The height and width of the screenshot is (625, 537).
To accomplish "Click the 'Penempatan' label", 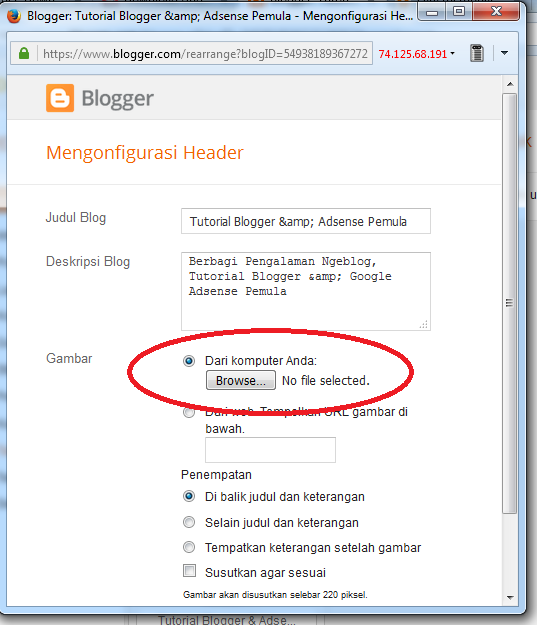I will (x=216, y=475).
